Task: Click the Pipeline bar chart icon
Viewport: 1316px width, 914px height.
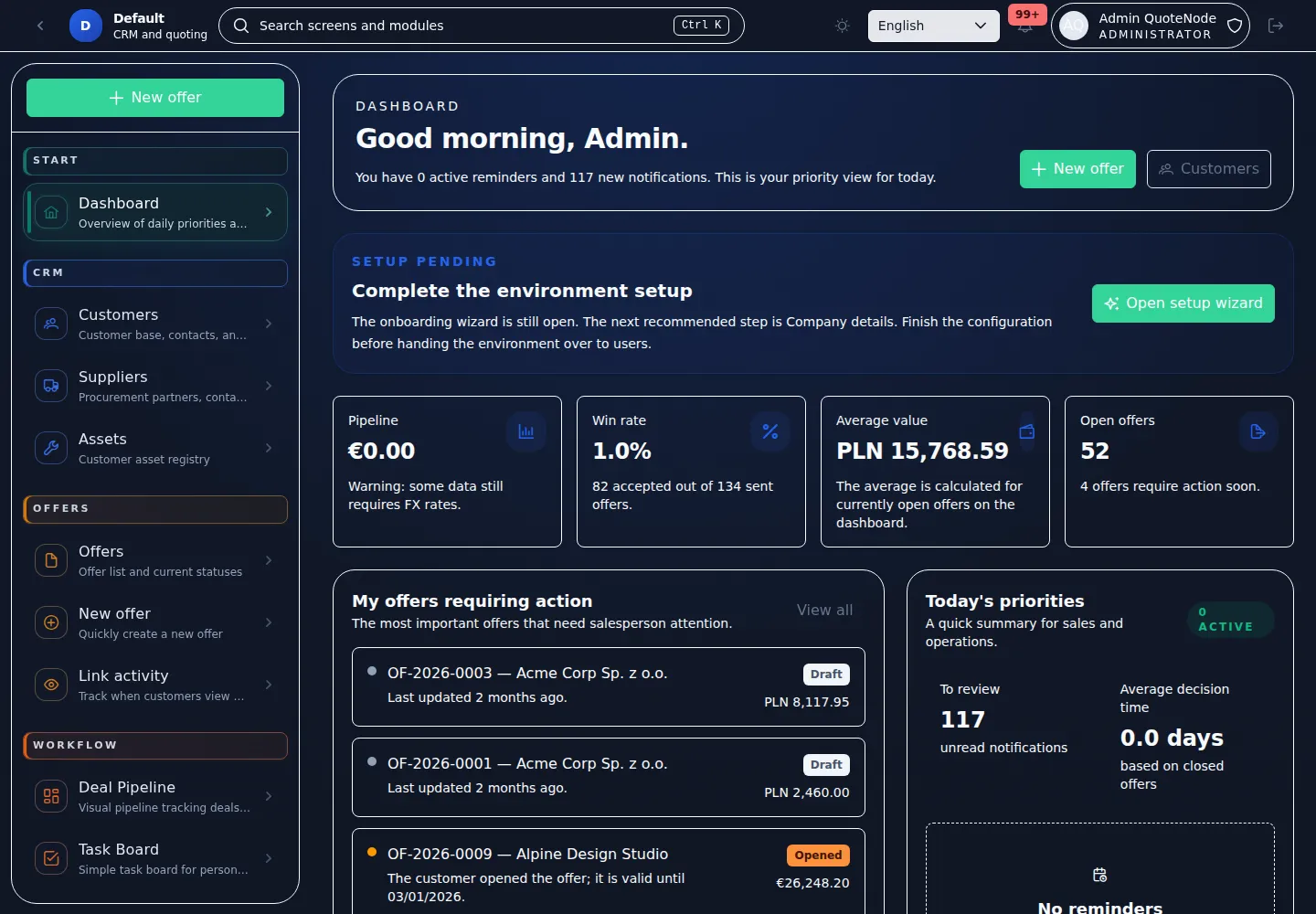Action: [526, 431]
